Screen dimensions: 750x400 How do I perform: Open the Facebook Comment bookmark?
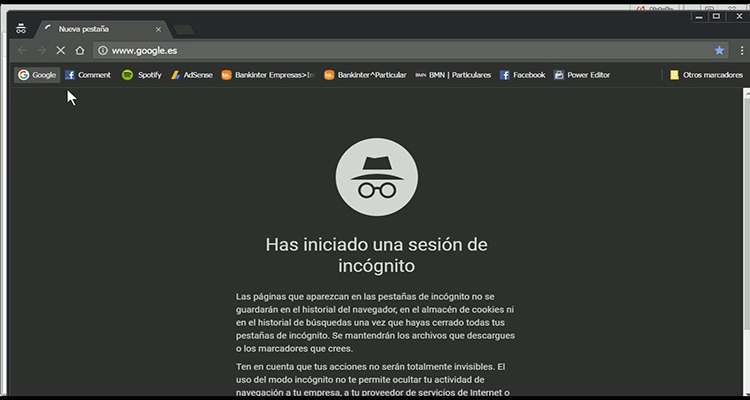pos(88,75)
